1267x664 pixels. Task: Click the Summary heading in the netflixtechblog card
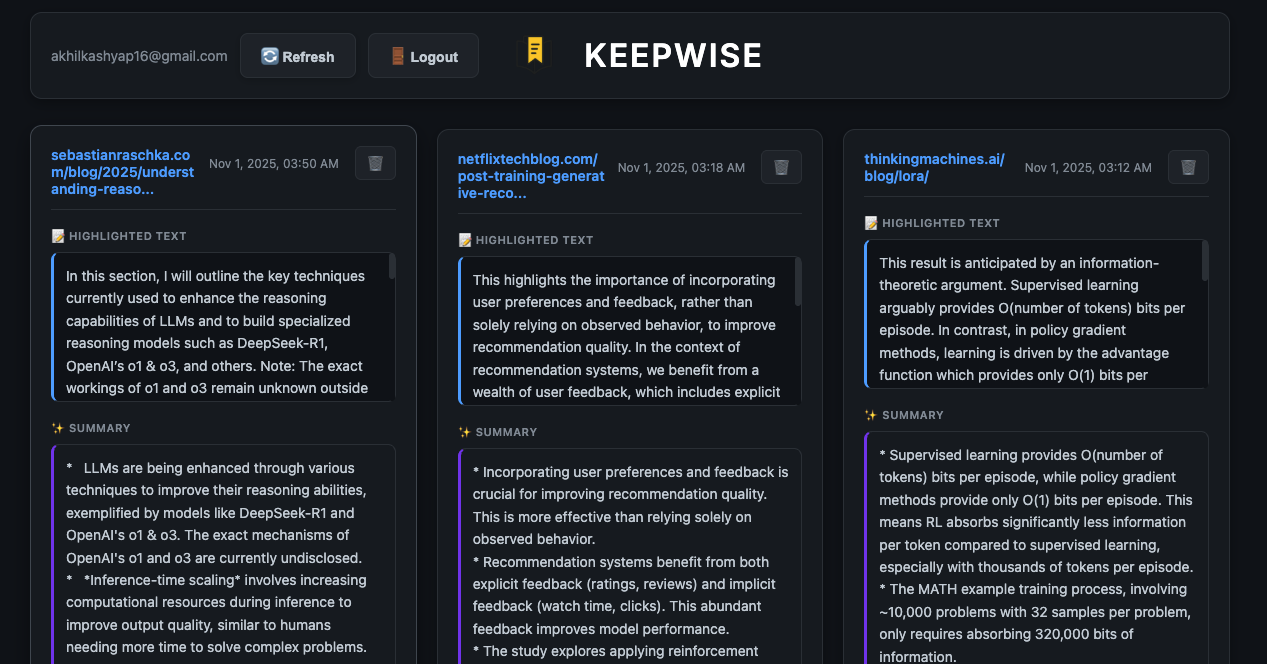tap(498, 432)
